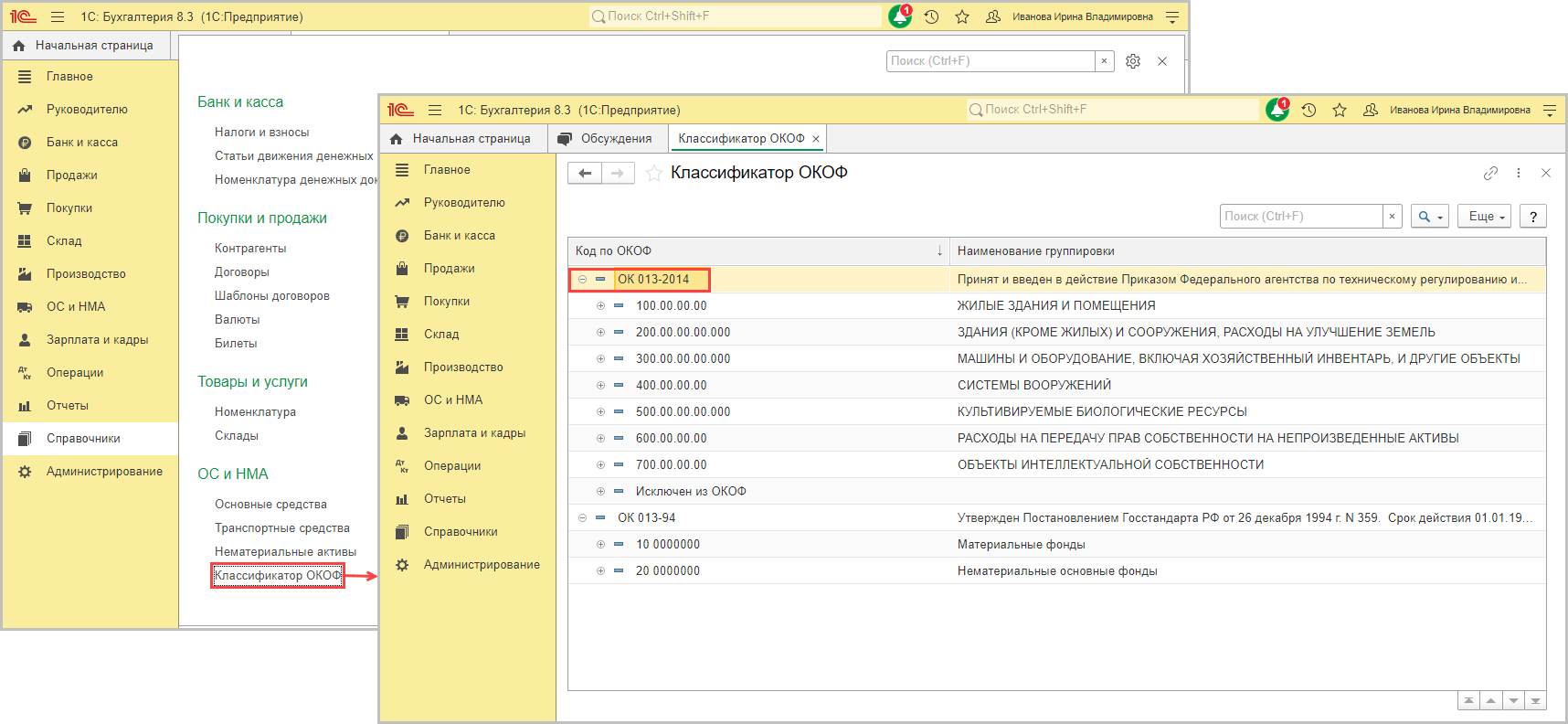Click the question mark help button
The height and width of the screenshot is (724, 1568).
(1533, 217)
